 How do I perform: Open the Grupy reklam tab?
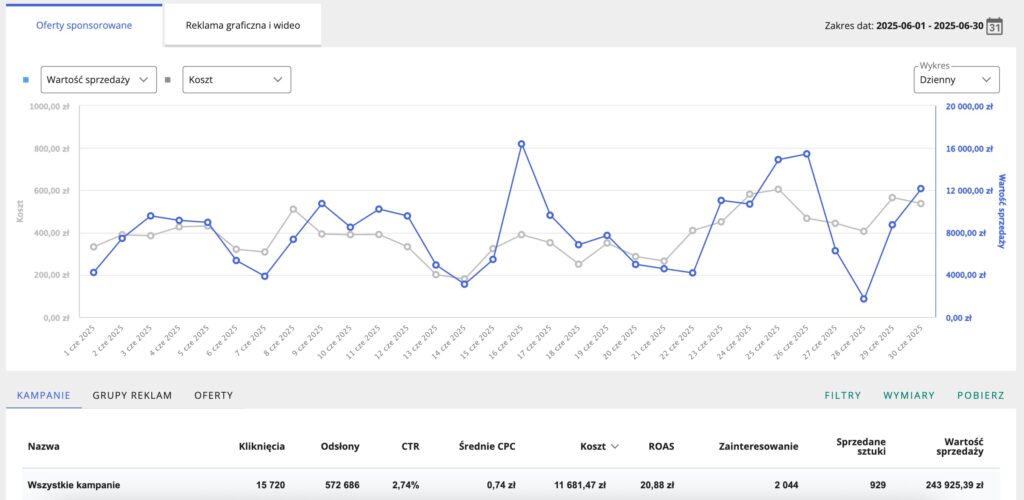pyautogui.click(x=132, y=396)
